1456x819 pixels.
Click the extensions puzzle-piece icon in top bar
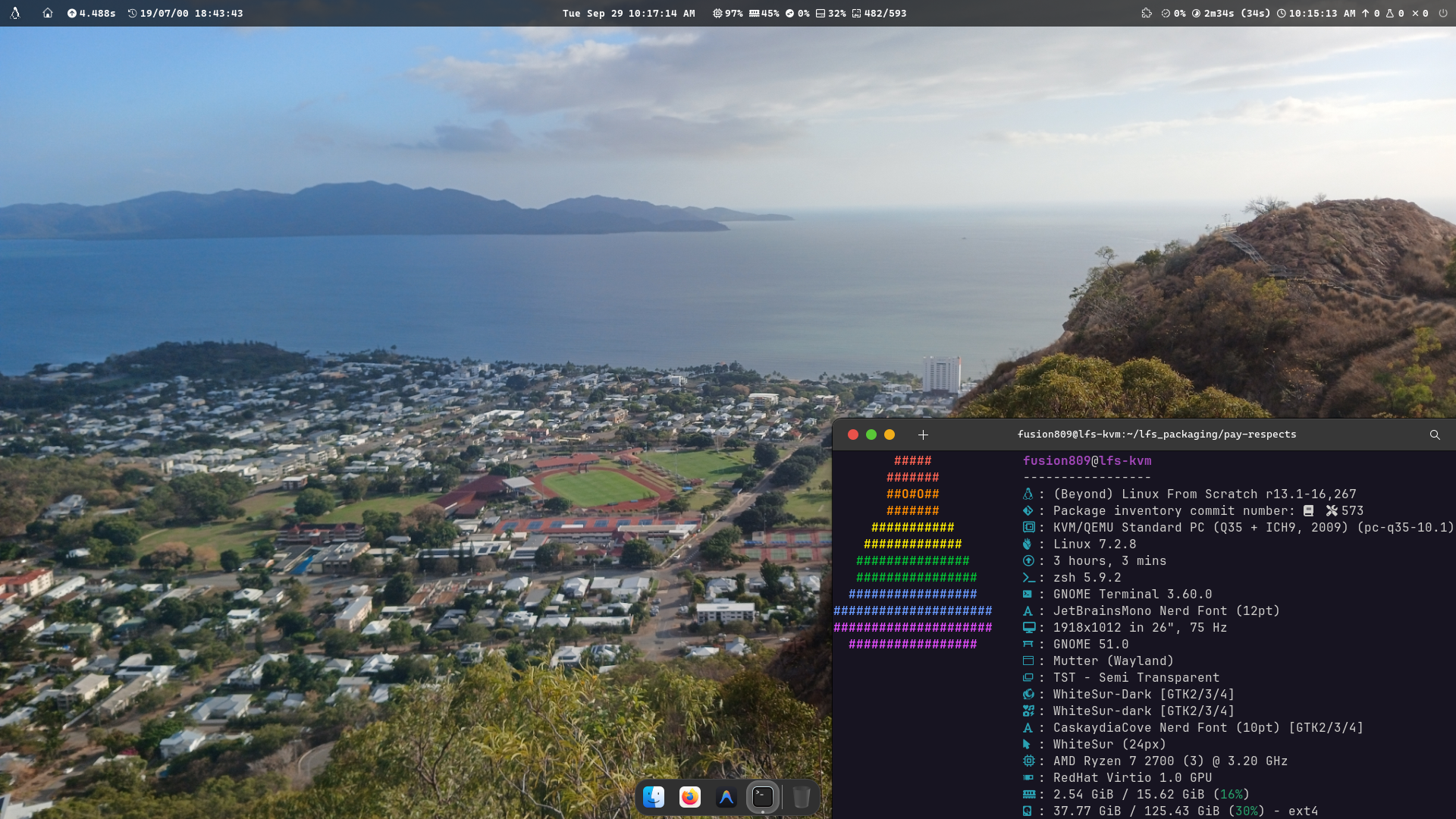(x=1147, y=13)
